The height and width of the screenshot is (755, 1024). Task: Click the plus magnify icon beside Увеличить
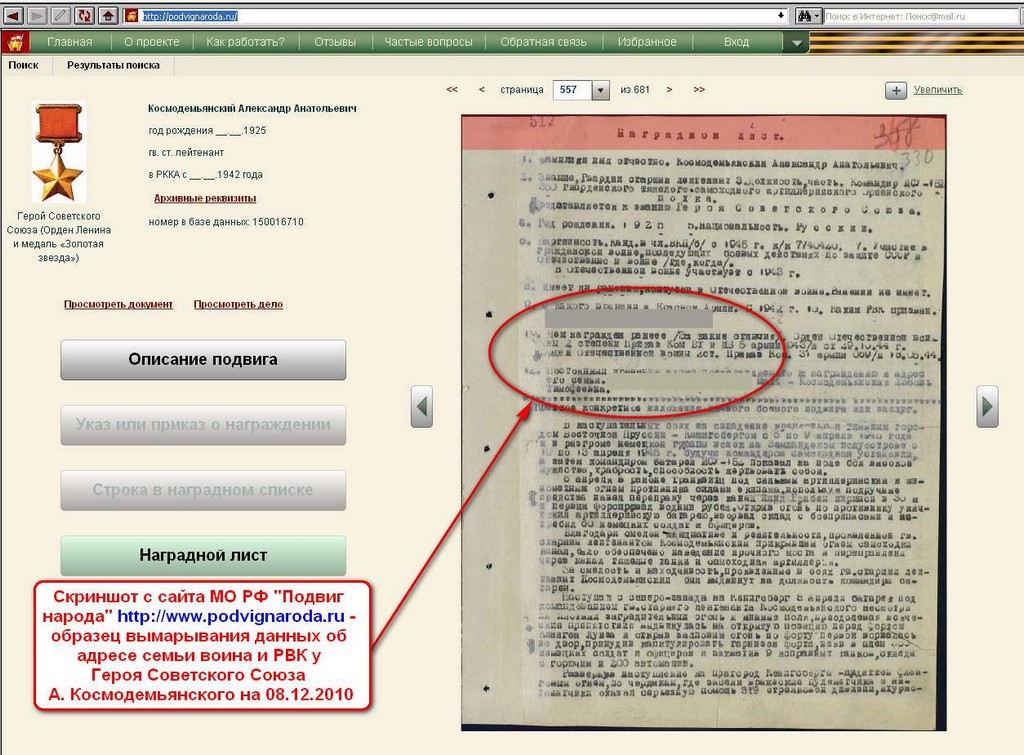(x=896, y=90)
